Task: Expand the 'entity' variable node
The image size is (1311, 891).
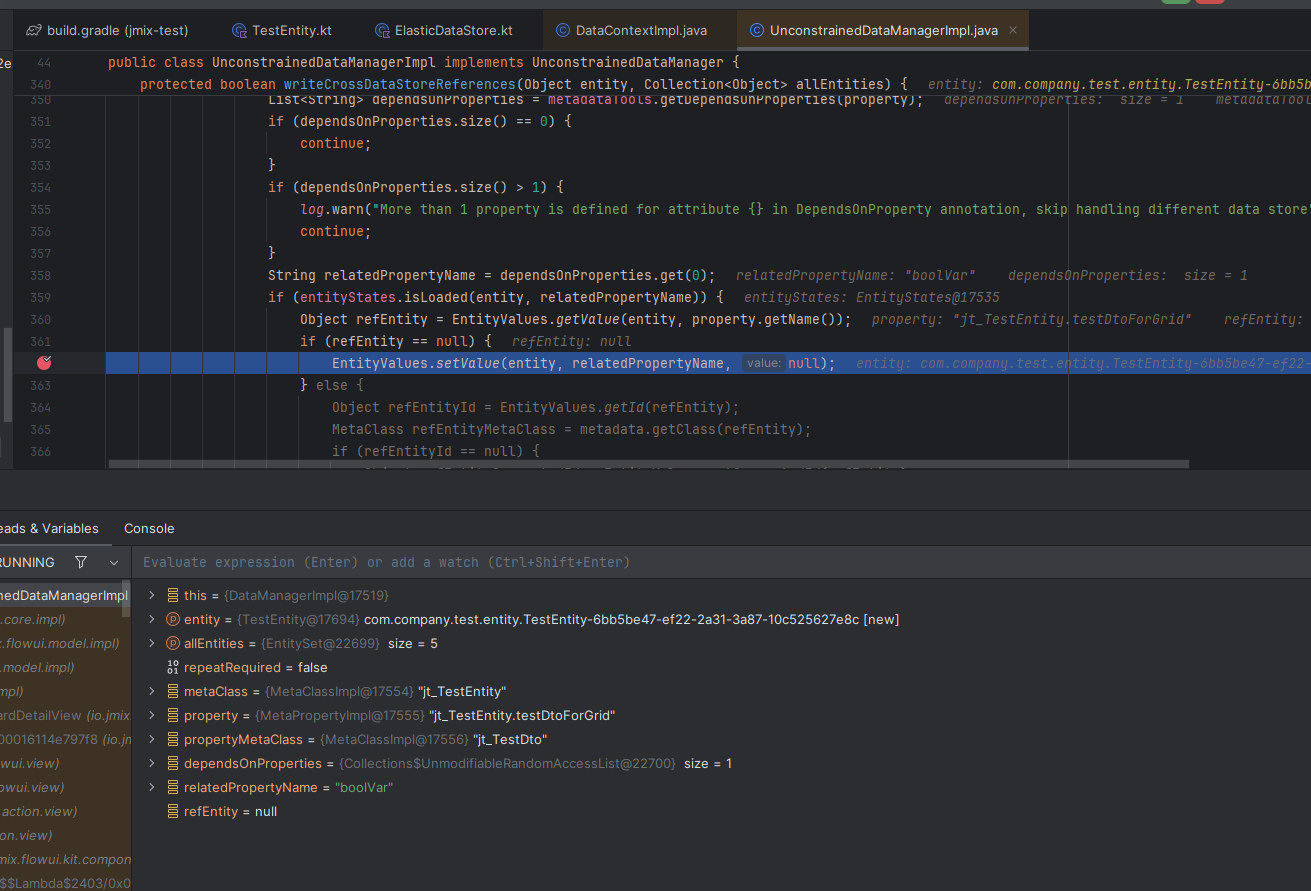Action: click(152, 620)
